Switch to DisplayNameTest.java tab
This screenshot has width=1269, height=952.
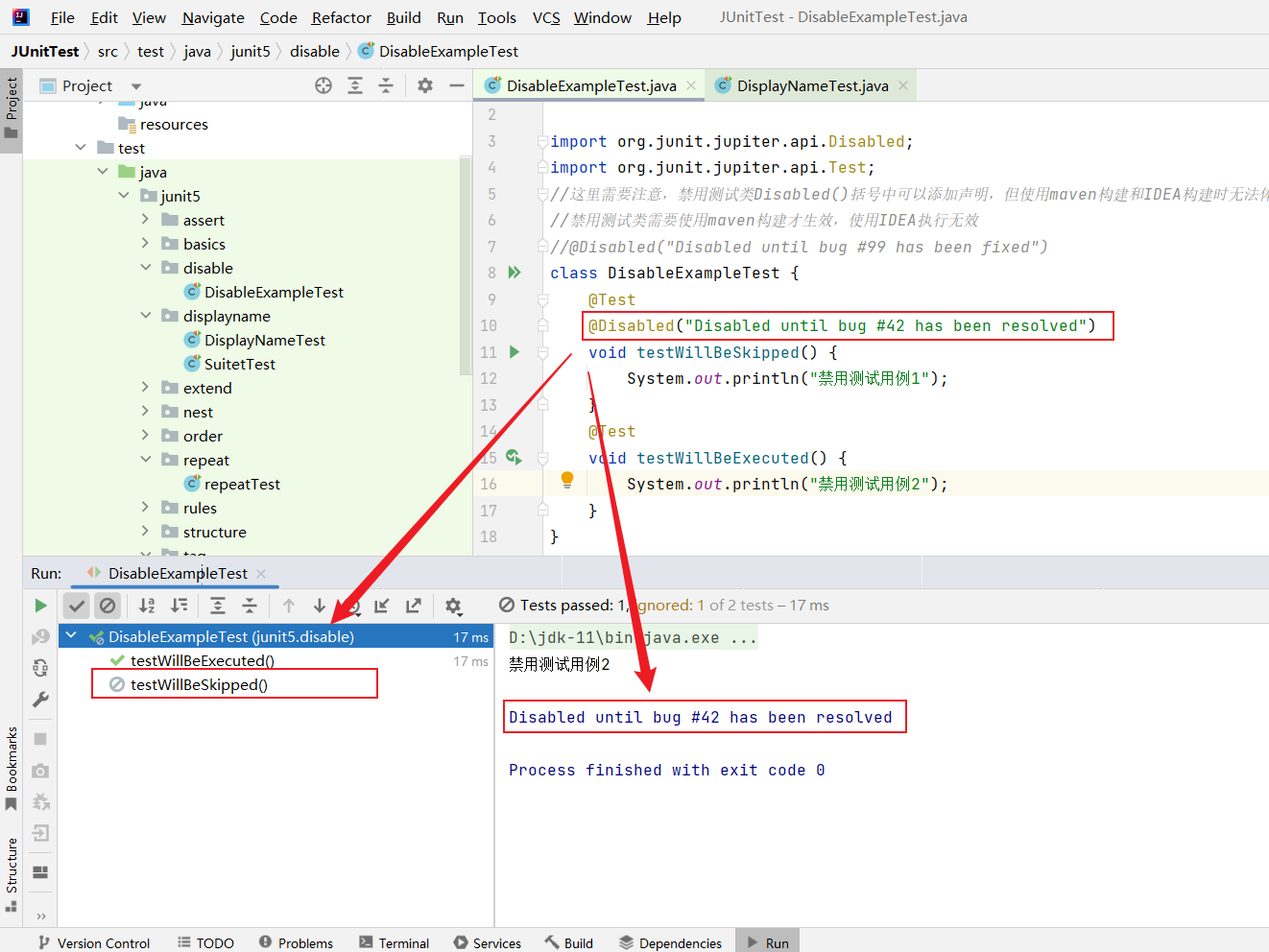point(811,85)
